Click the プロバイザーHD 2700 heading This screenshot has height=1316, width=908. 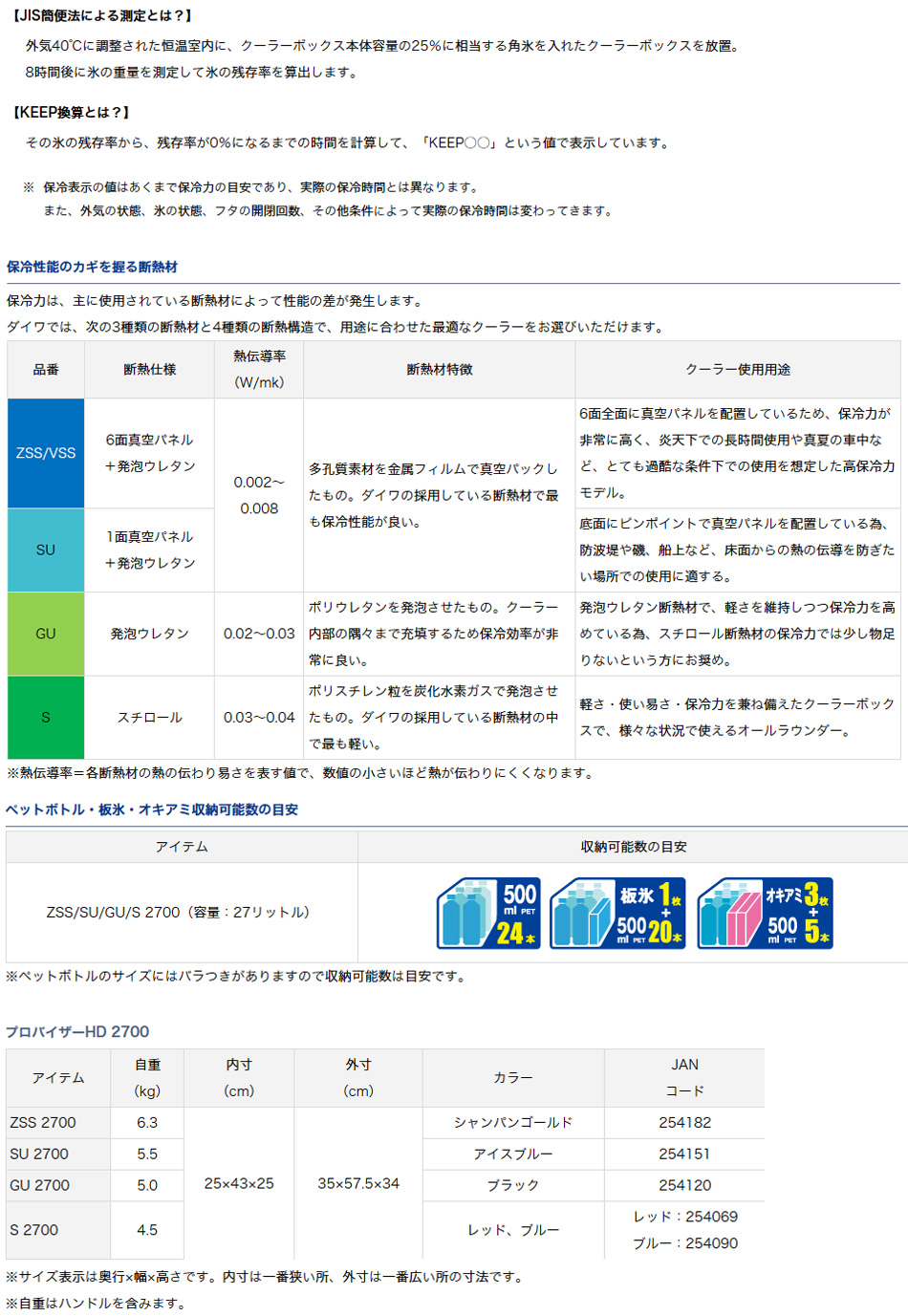[x=77, y=1032]
